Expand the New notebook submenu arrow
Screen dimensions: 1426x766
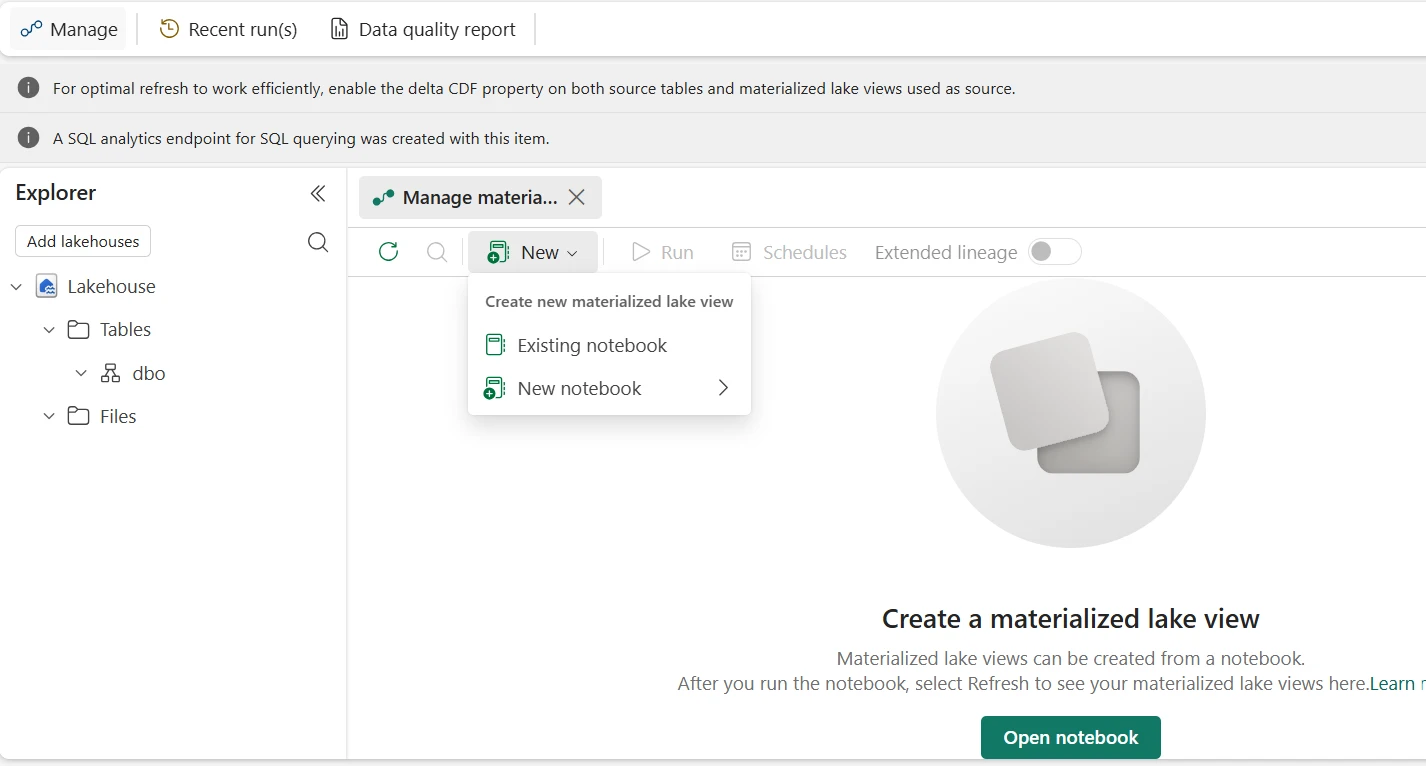pyautogui.click(x=723, y=388)
